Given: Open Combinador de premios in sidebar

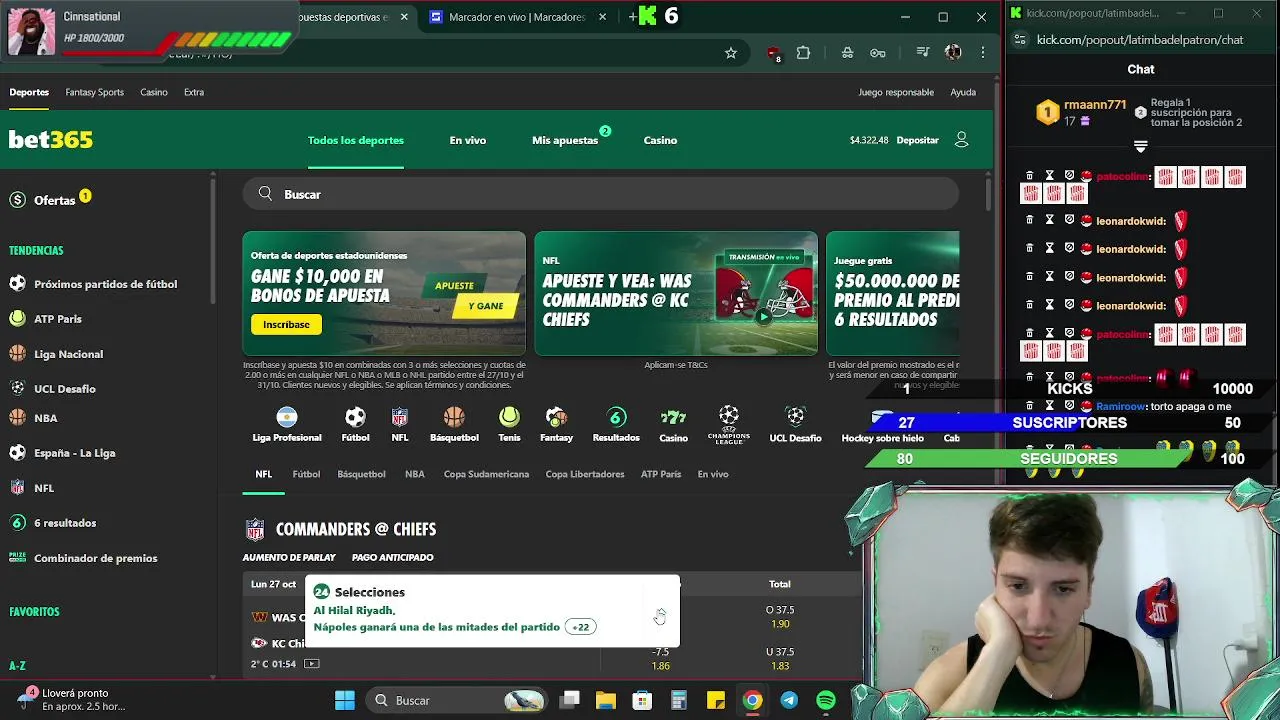Looking at the screenshot, I should pos(95,558).
